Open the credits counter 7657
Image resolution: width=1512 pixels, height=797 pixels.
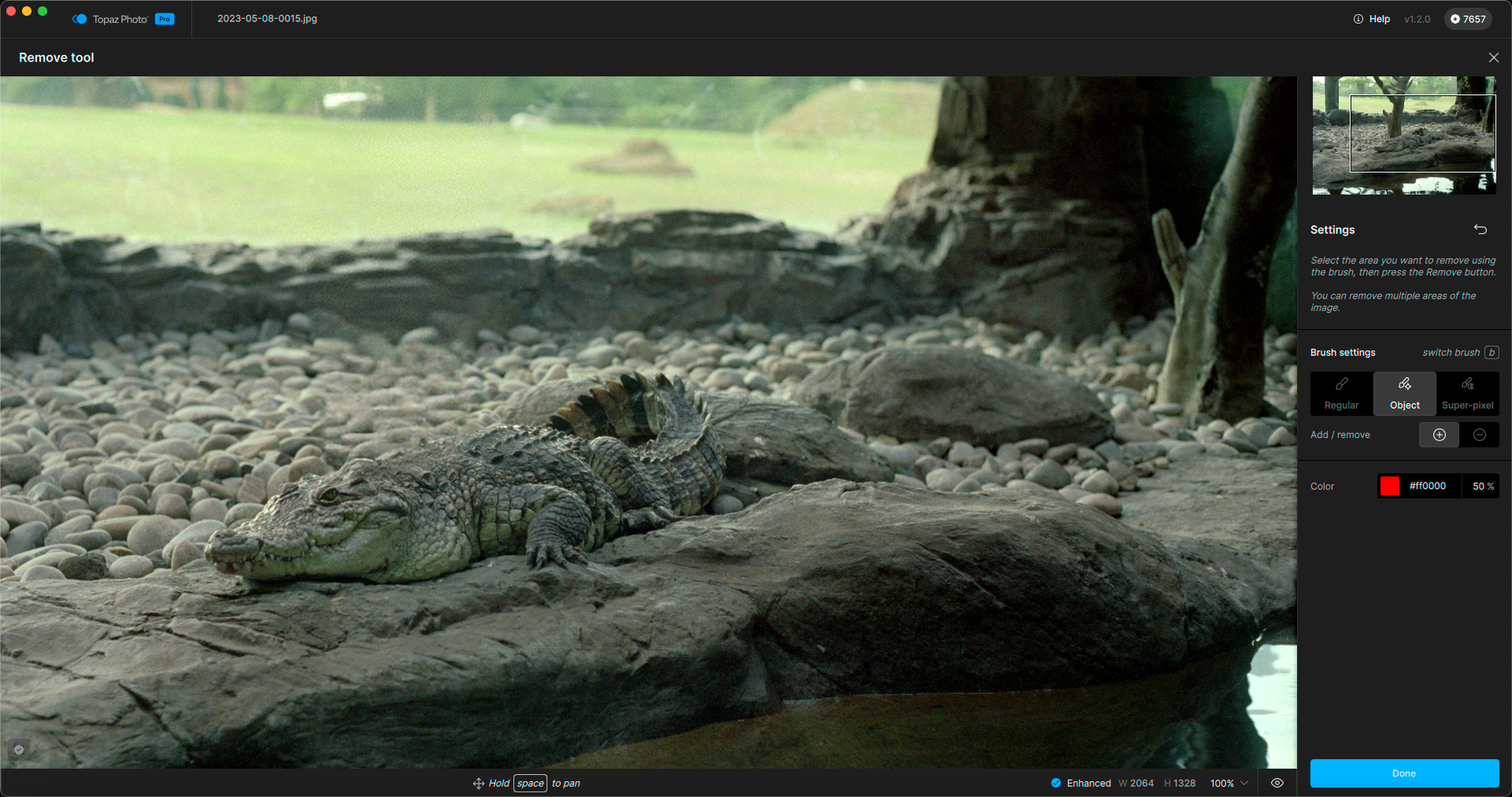[x=1468, y=19]
